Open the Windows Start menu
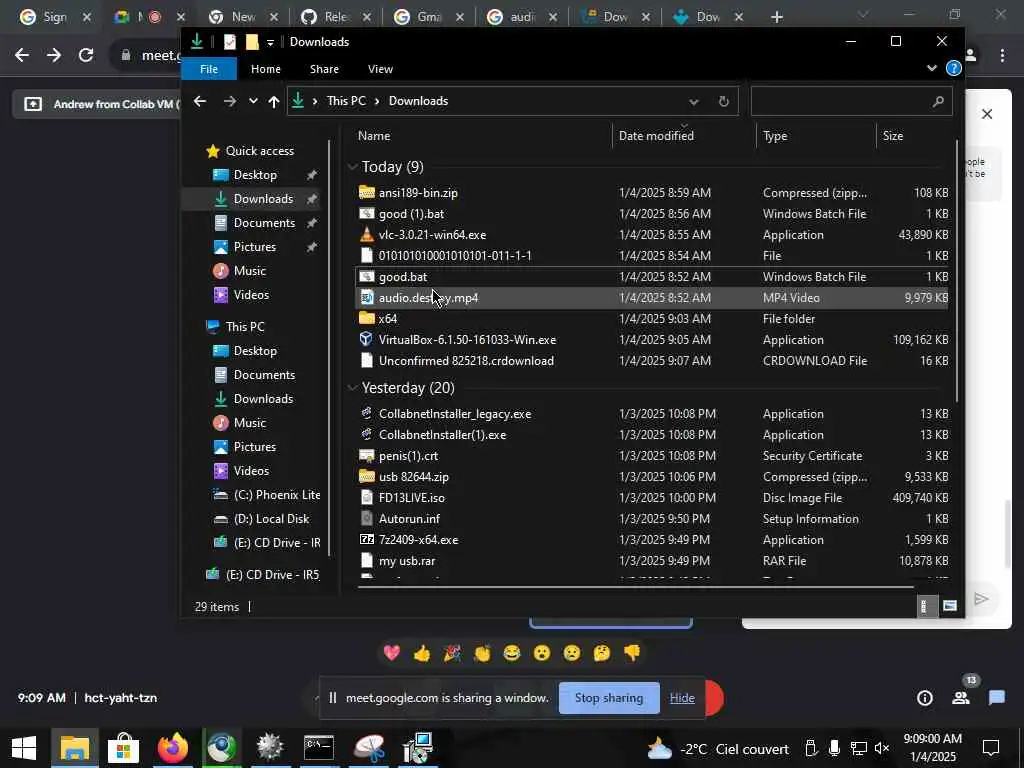Screen dimensions: 1024x768 coord(24,748)
